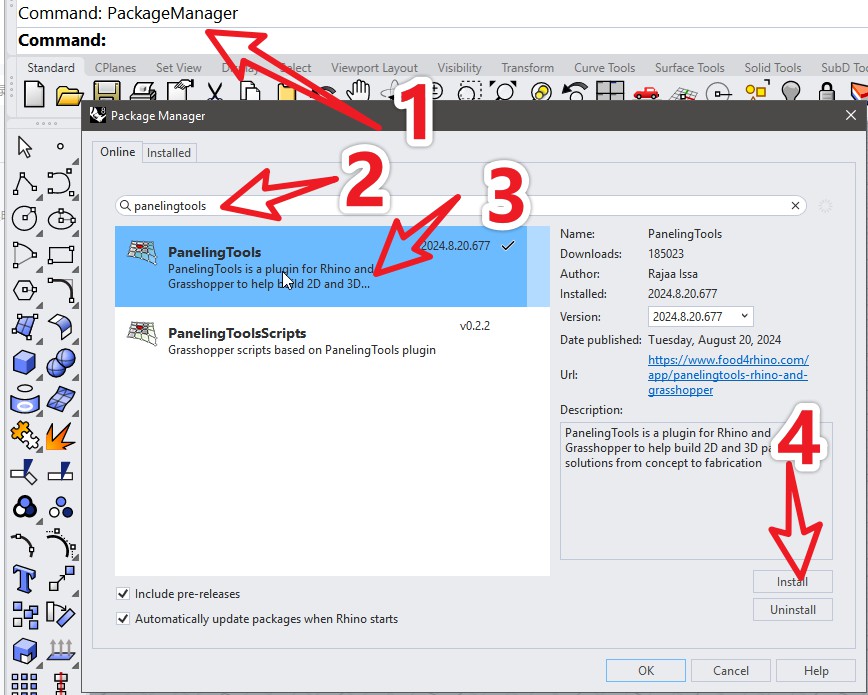The image size is (868, 695).
Task: Select the Text object tool
Action: point(24,579)
